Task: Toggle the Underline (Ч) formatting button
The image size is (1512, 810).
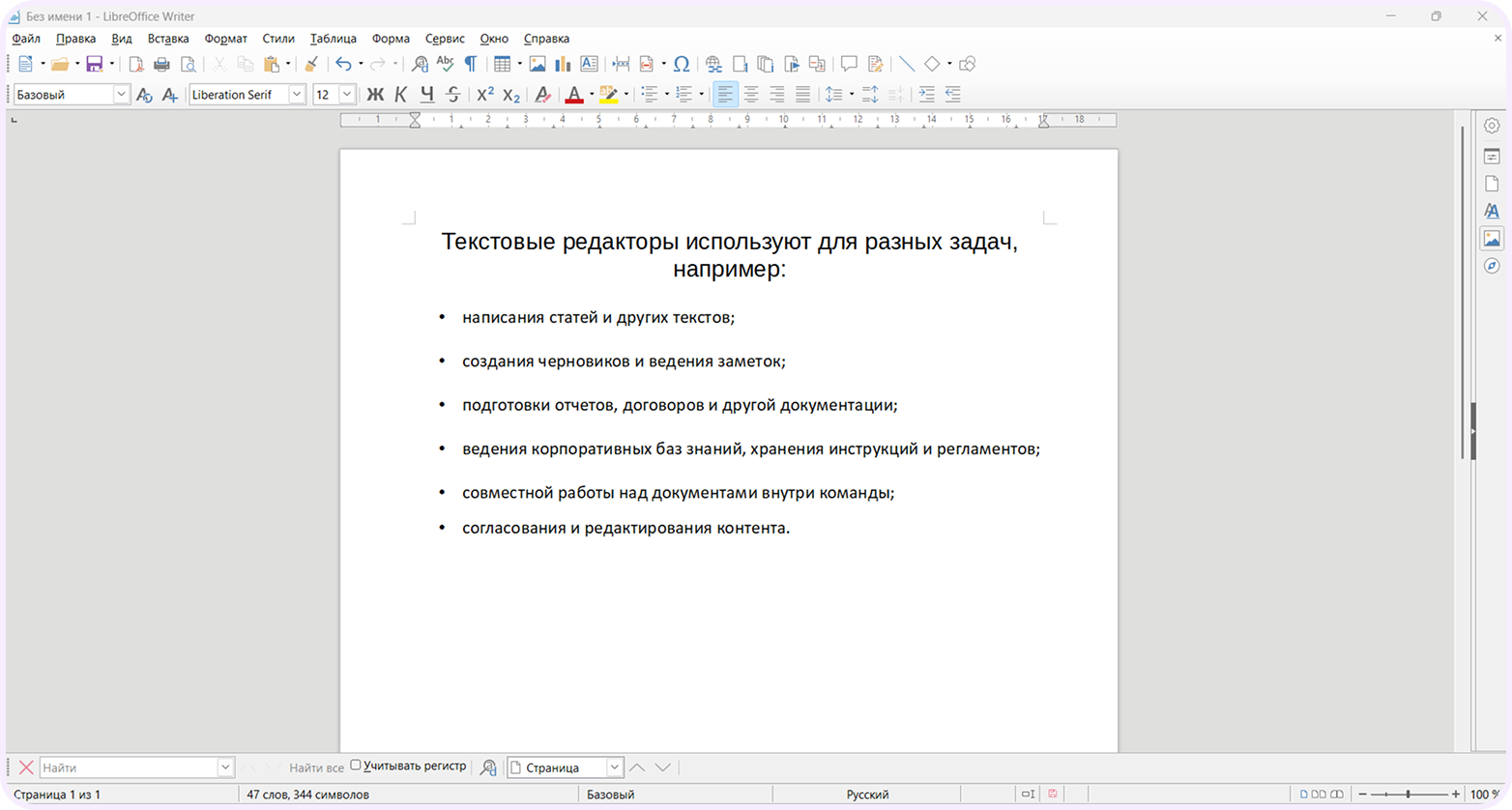Action: [x=427, y=95]
